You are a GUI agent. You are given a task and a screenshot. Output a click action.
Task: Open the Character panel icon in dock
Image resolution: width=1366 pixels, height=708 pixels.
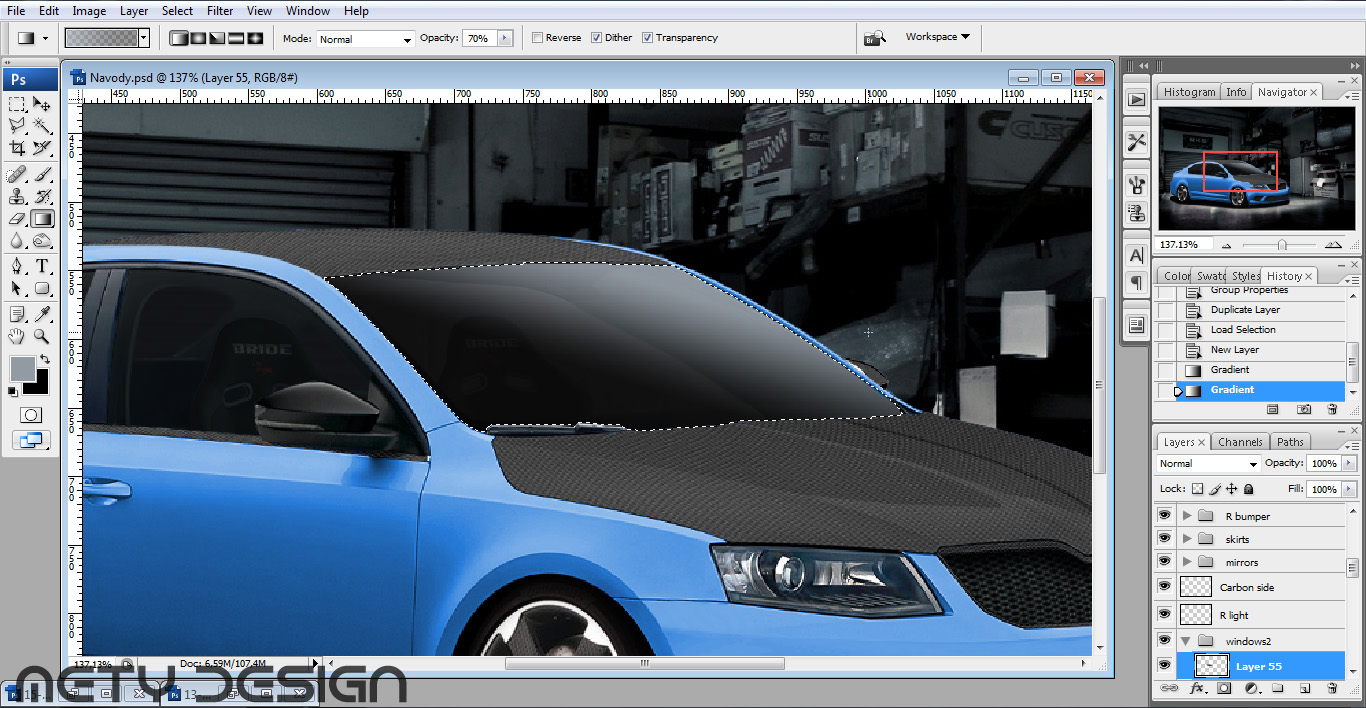[1136, 256]
